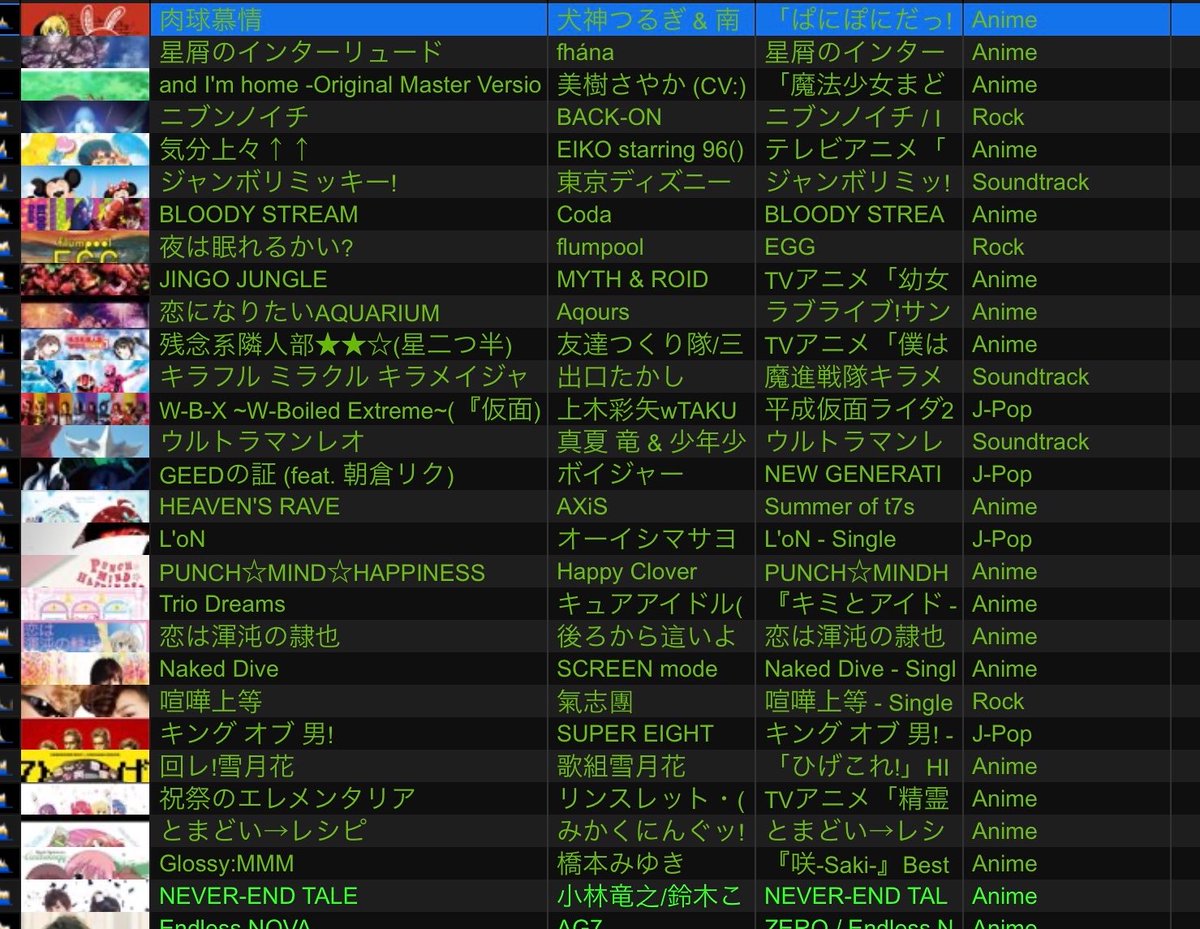The image size is (1200, 929).
Task: Select the song title Naked Dive
Action: click(219, 669)
